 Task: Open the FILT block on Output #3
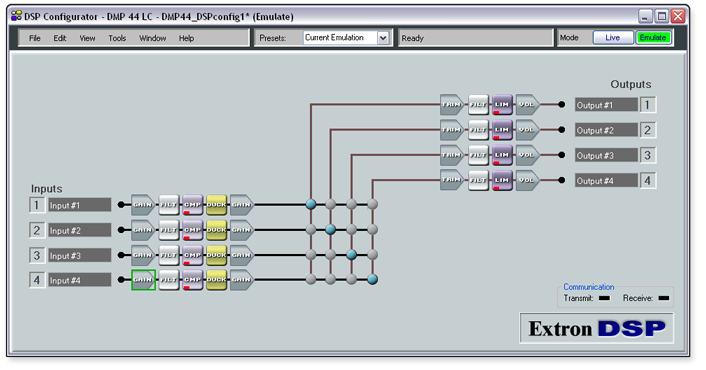(x=478, y=155)
